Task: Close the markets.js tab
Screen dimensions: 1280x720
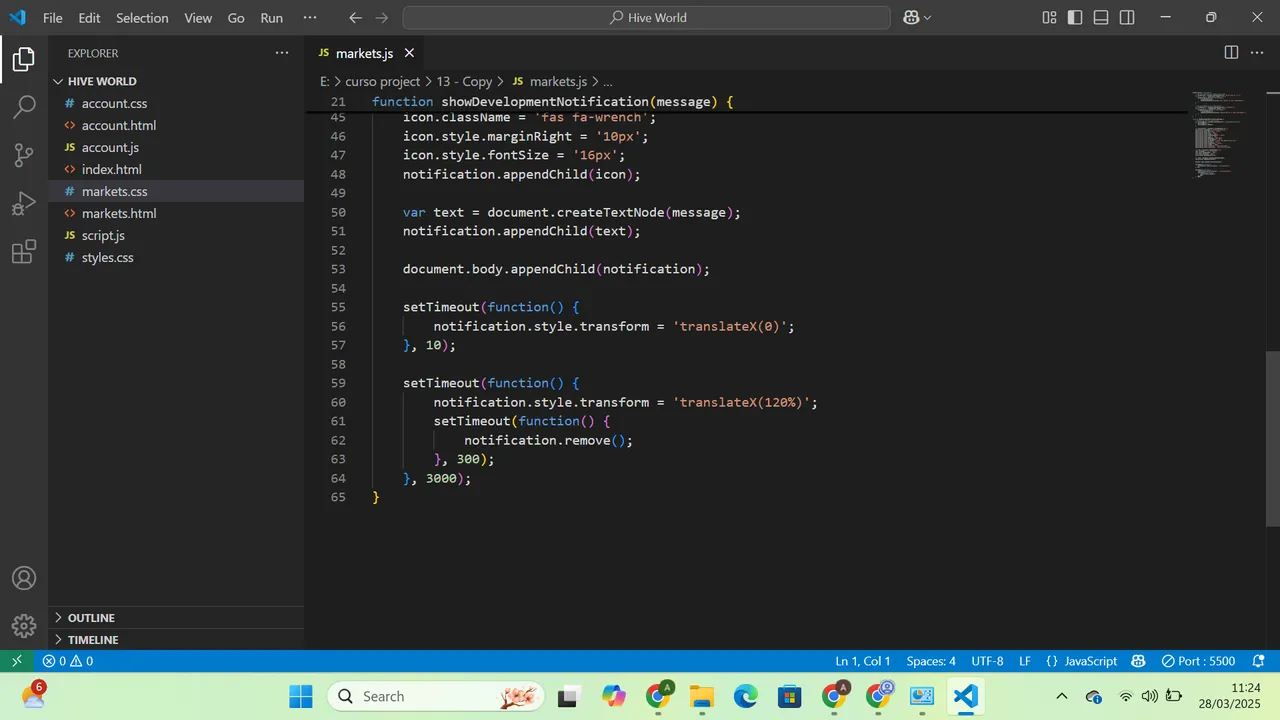Action: click(409, 53)
